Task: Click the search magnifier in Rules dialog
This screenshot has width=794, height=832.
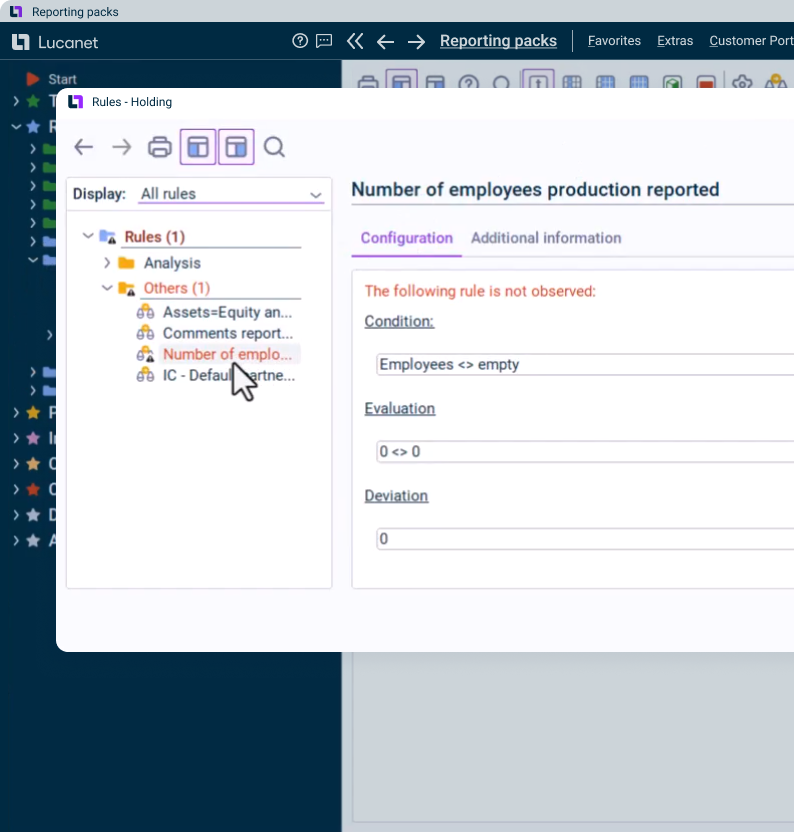Action: pyautogui.click(x=274, y=148)
